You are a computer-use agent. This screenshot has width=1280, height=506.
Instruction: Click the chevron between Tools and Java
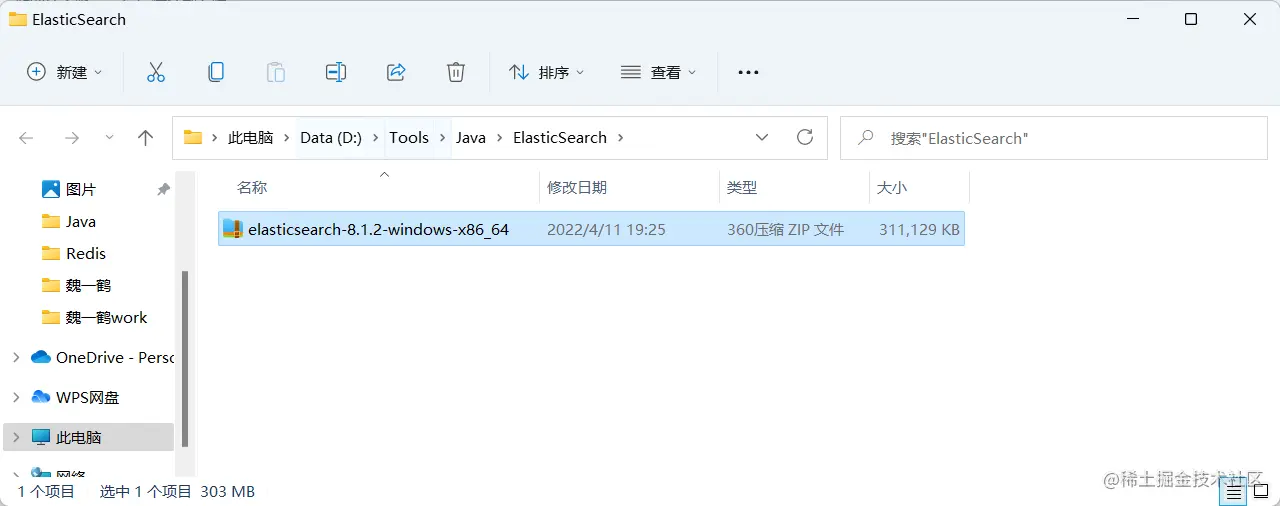[443, 138]
